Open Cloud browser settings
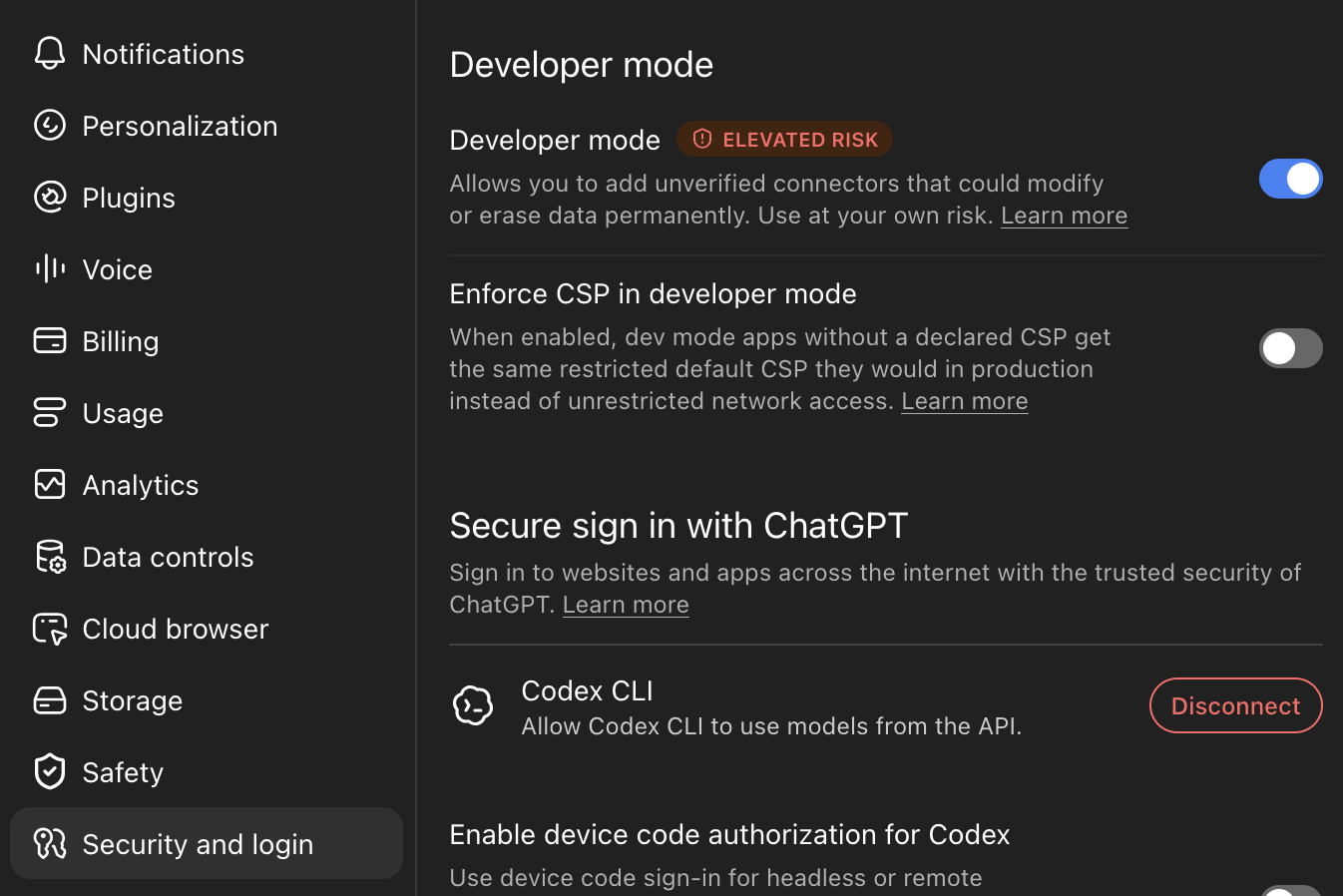The width and height of the screenshot is (1343, 896). pyautogui.click(x=207, y=629)
